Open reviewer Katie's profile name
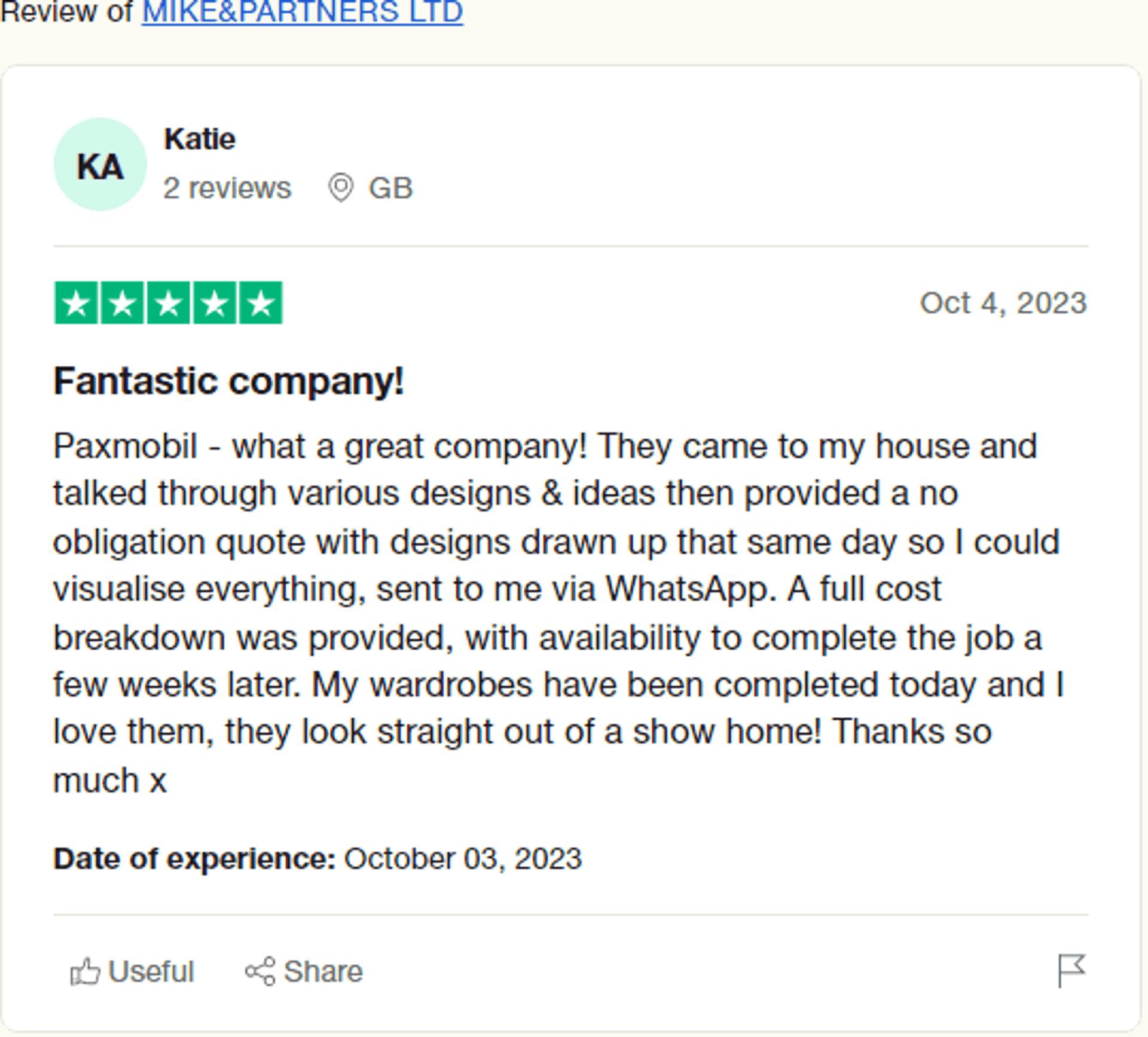1148x1037 pixels. [200, 139]
